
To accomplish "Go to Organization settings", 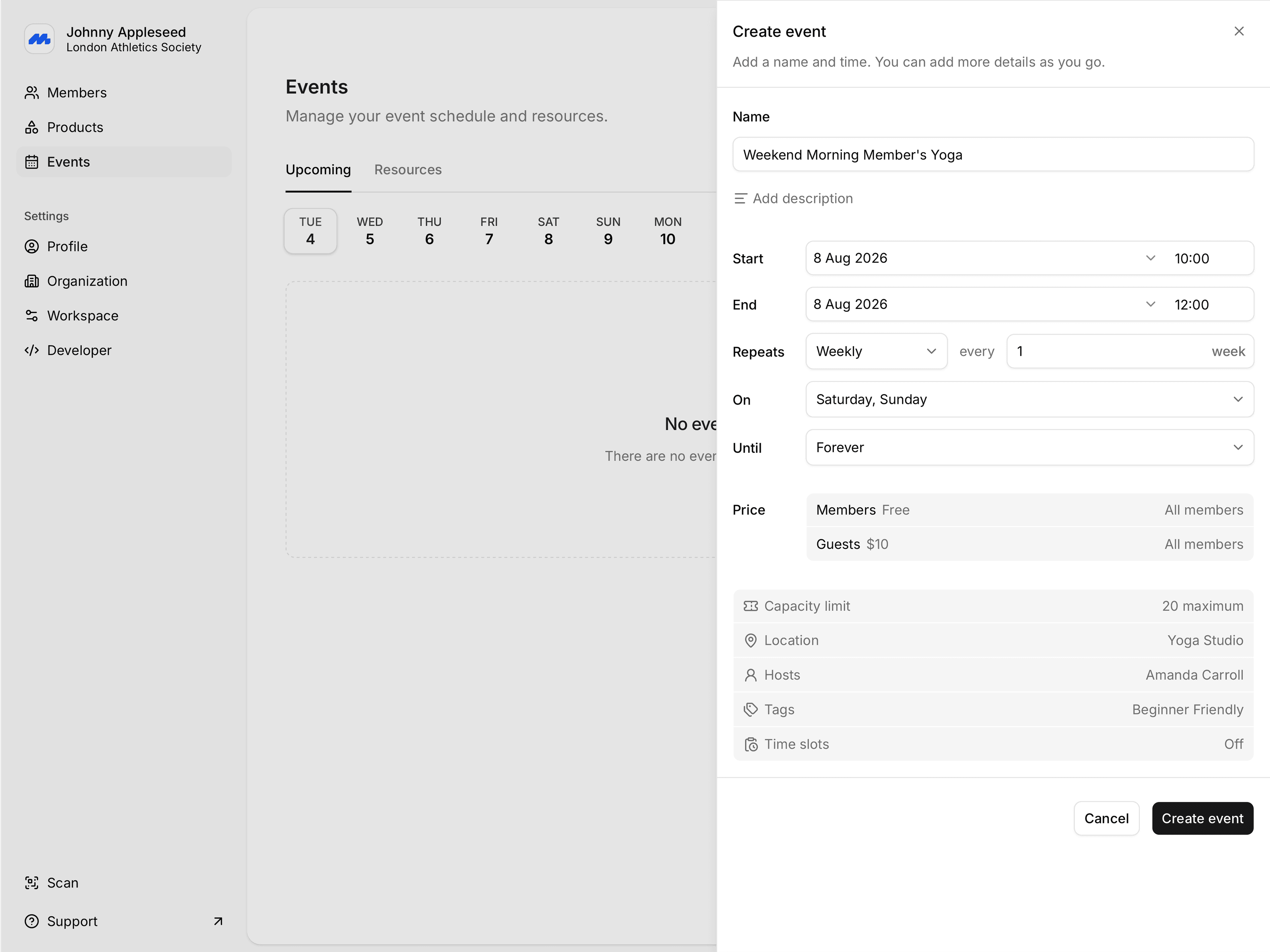I will tap(124, 281).
